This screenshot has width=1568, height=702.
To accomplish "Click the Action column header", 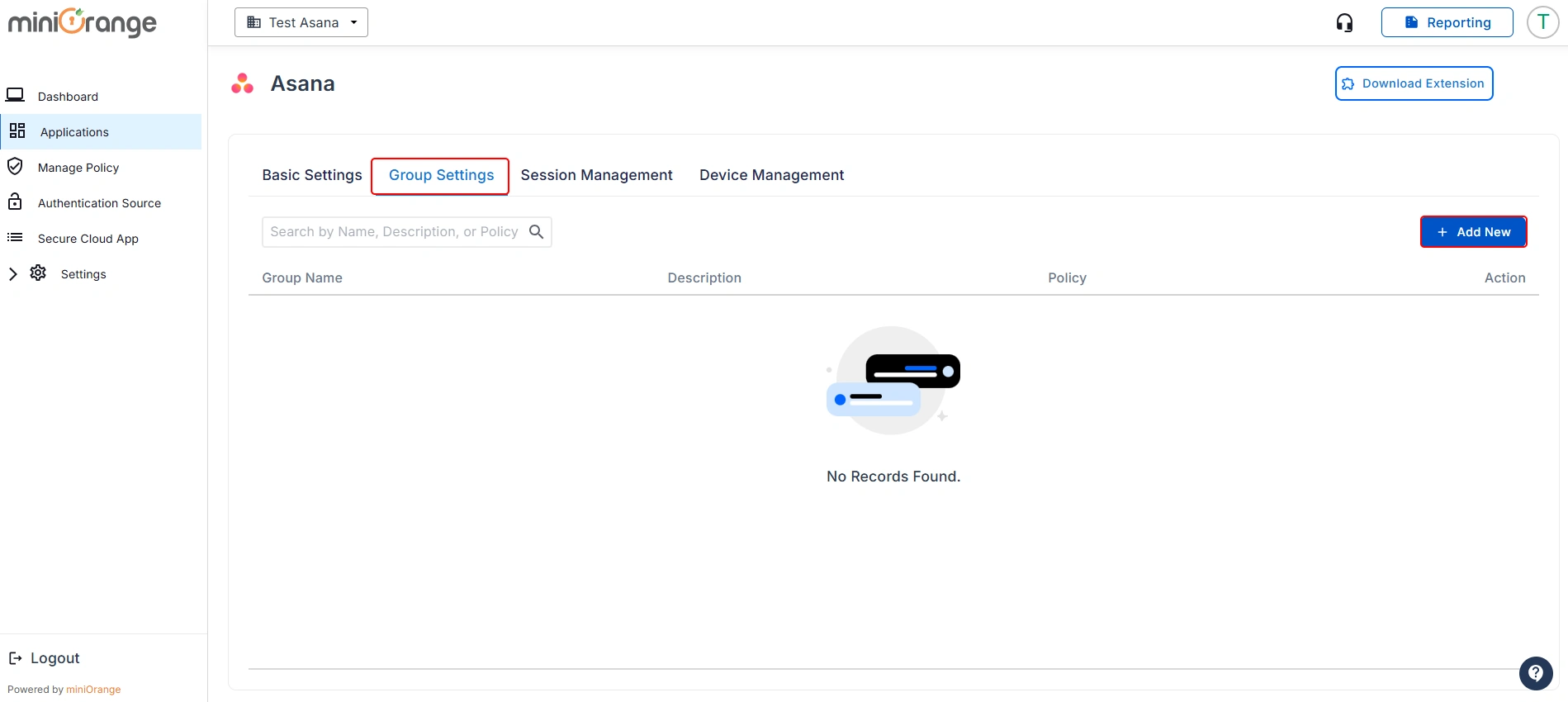I will (x=1504, y=277).
